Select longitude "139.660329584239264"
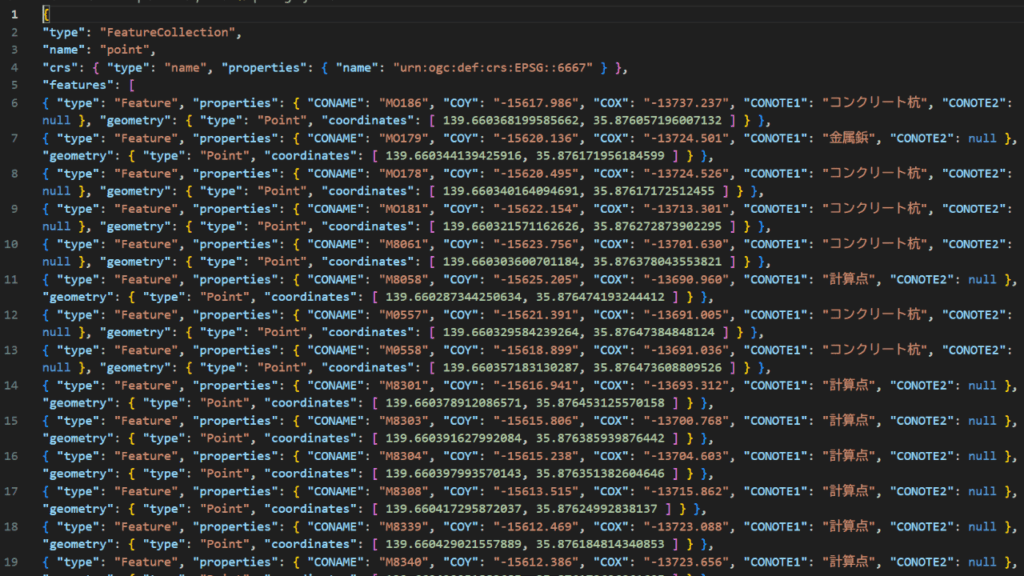This screenshot has height=576, width=1024. point(511,332)
